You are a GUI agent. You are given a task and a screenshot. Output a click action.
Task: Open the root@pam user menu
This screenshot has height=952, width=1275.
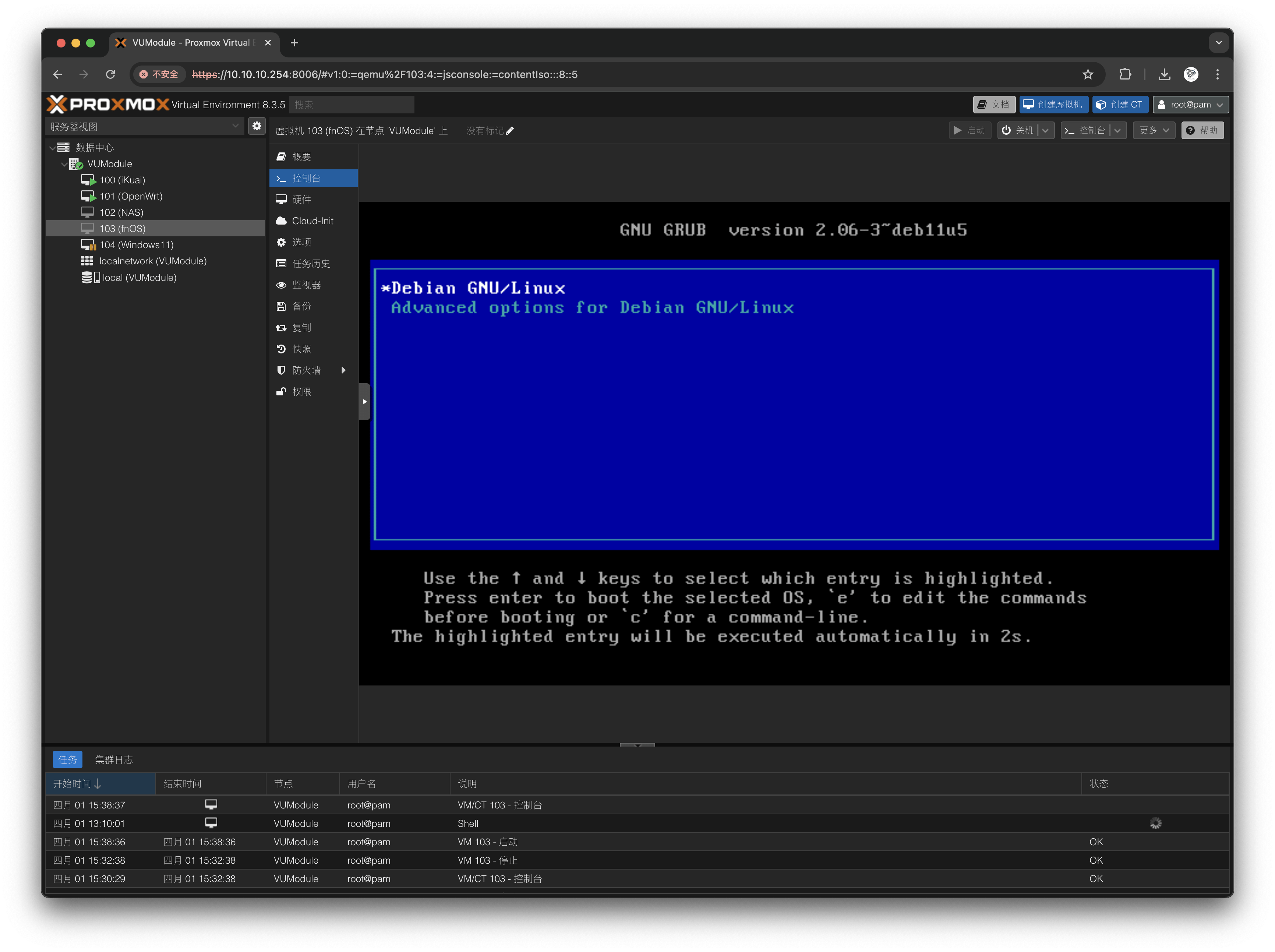[1190, 104]
